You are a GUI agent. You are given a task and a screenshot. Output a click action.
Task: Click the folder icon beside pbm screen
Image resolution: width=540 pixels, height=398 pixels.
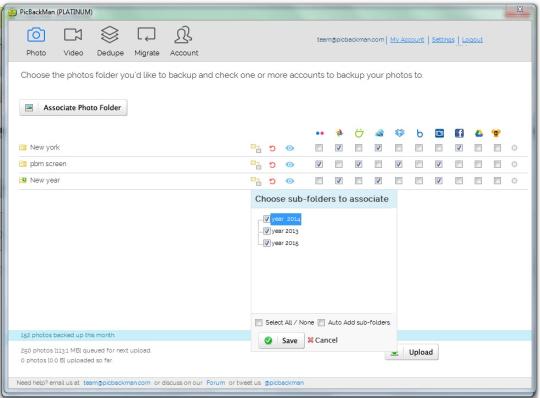pyautogui.click(x=23, y=164)
